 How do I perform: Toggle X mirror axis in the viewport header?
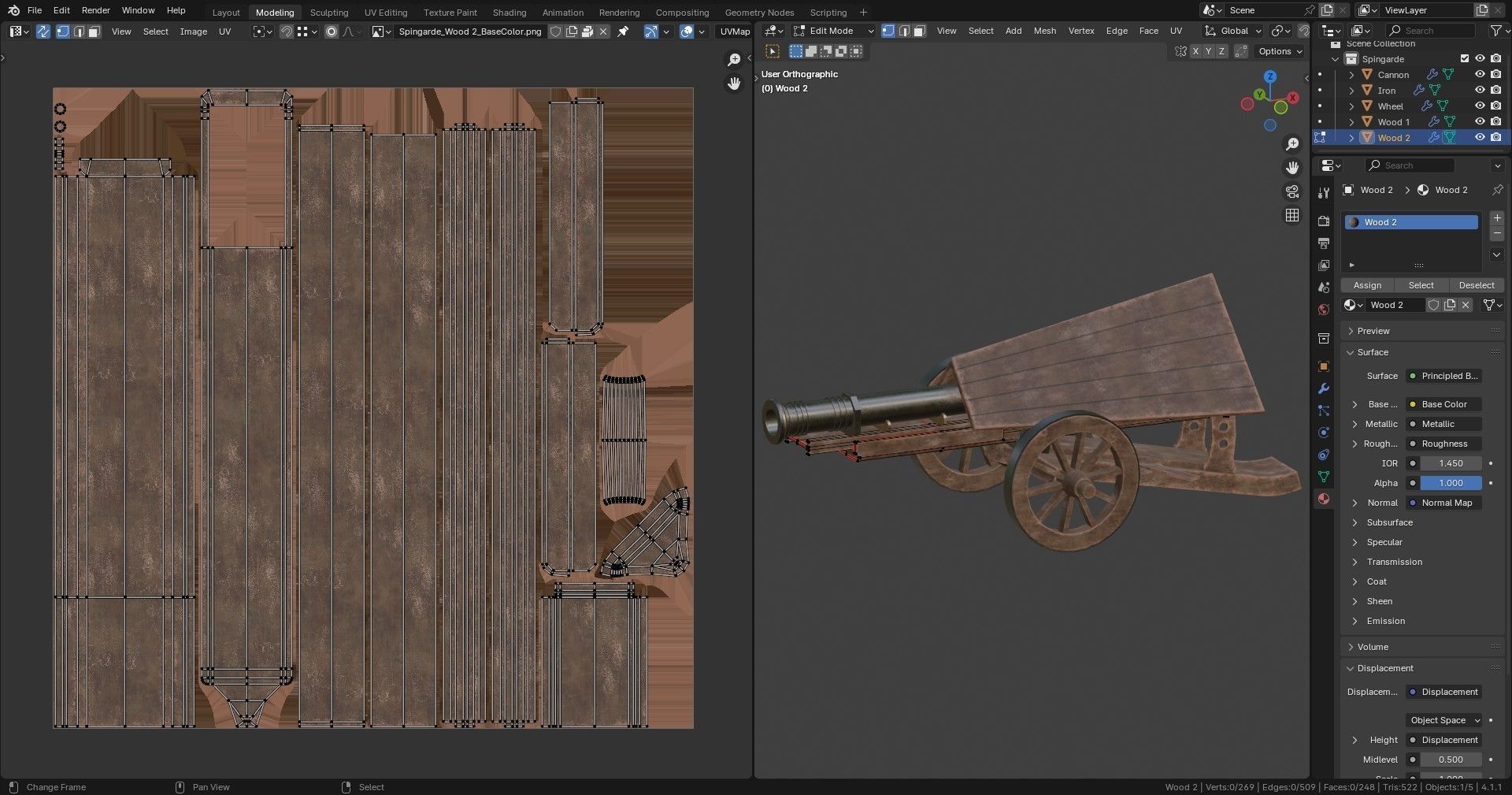point(1195,51)
